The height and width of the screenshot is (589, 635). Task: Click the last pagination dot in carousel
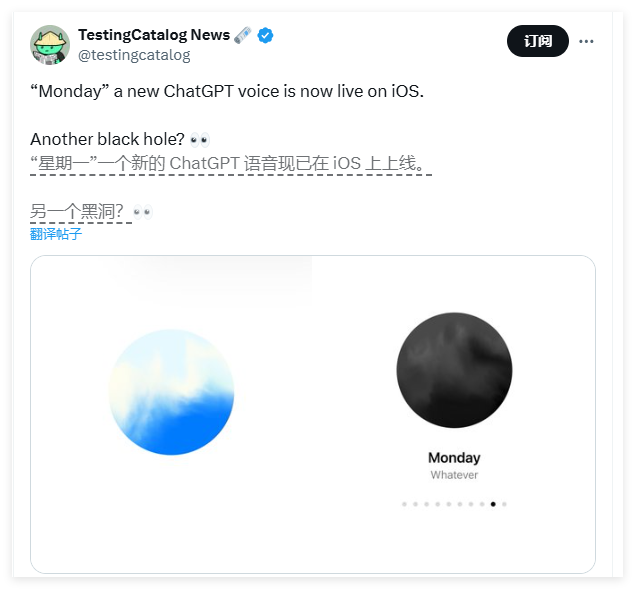tap(504, 504)
